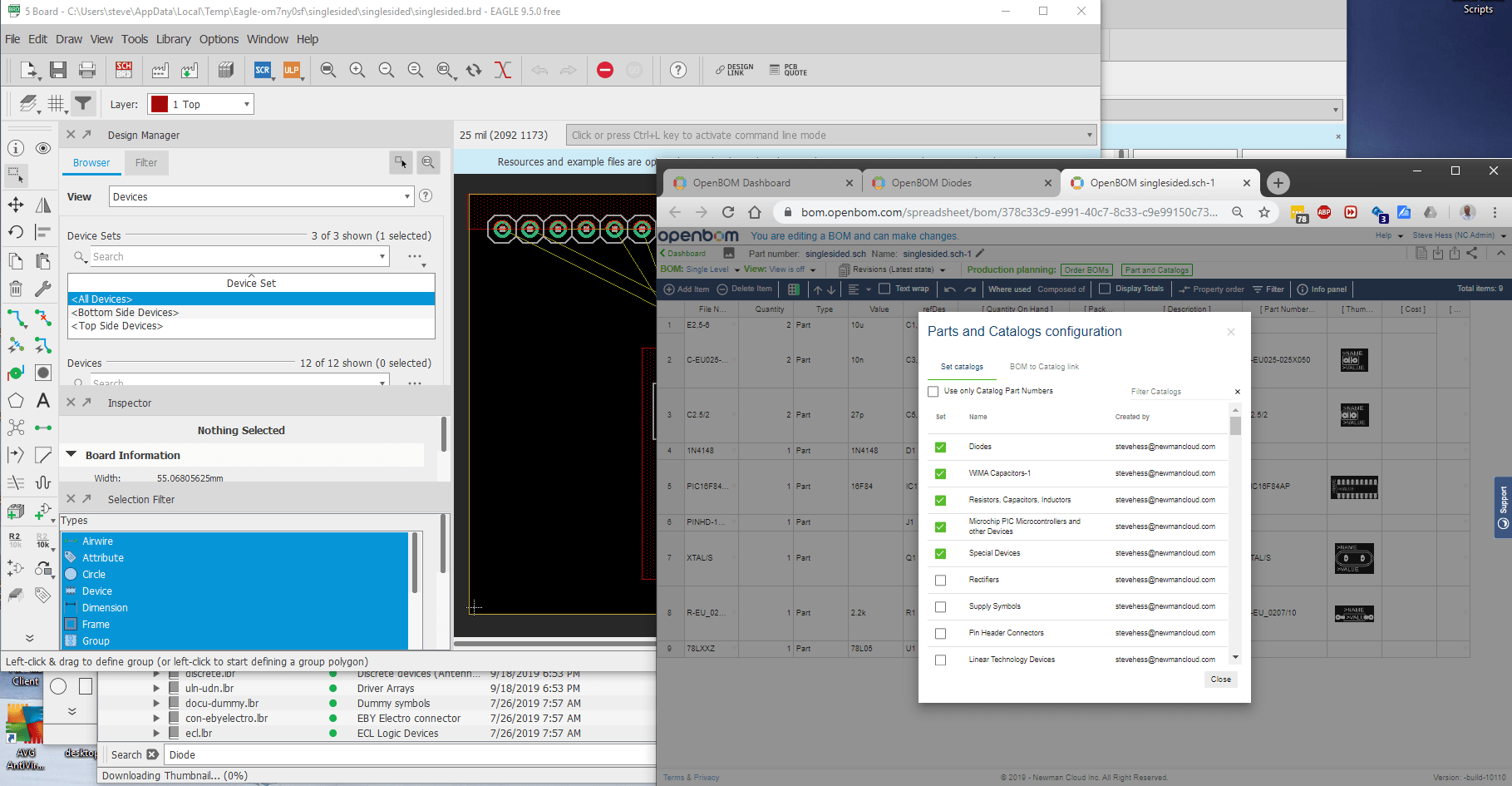Collapse the Board Information section
The image size is (1512, 786).
71,455
